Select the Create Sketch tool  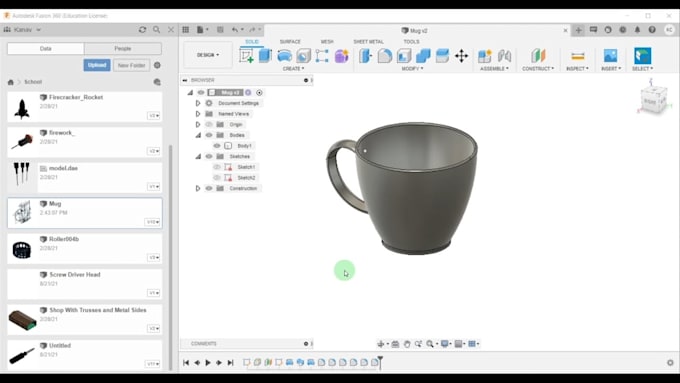(x=246, y=56)
